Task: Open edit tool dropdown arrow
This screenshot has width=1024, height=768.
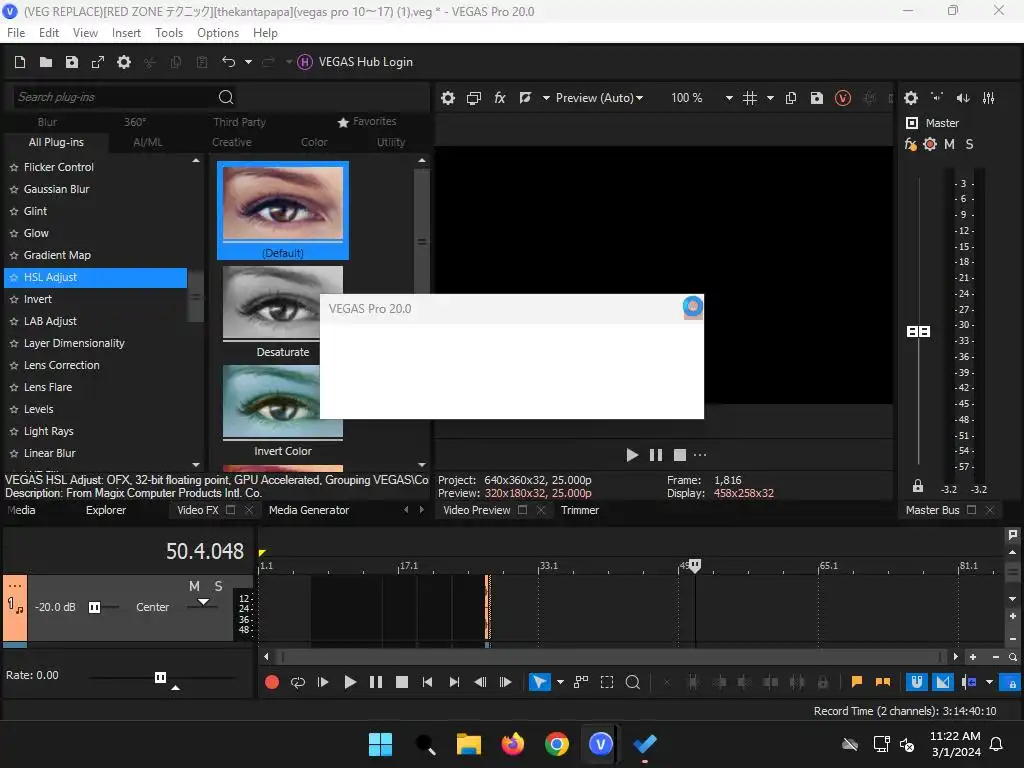Action: (x=560, y=682)
